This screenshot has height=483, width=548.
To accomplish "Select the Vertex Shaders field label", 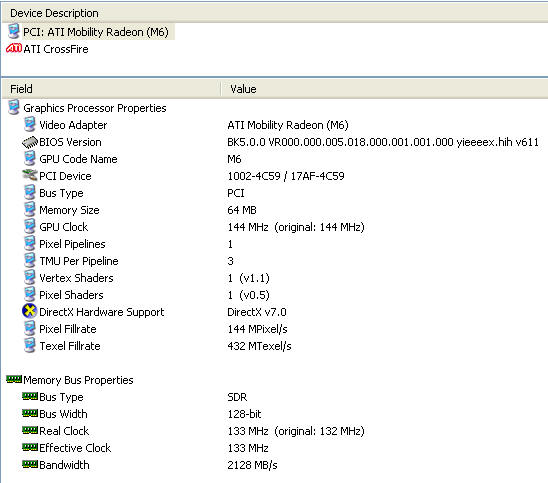I will tap(76, 278).
